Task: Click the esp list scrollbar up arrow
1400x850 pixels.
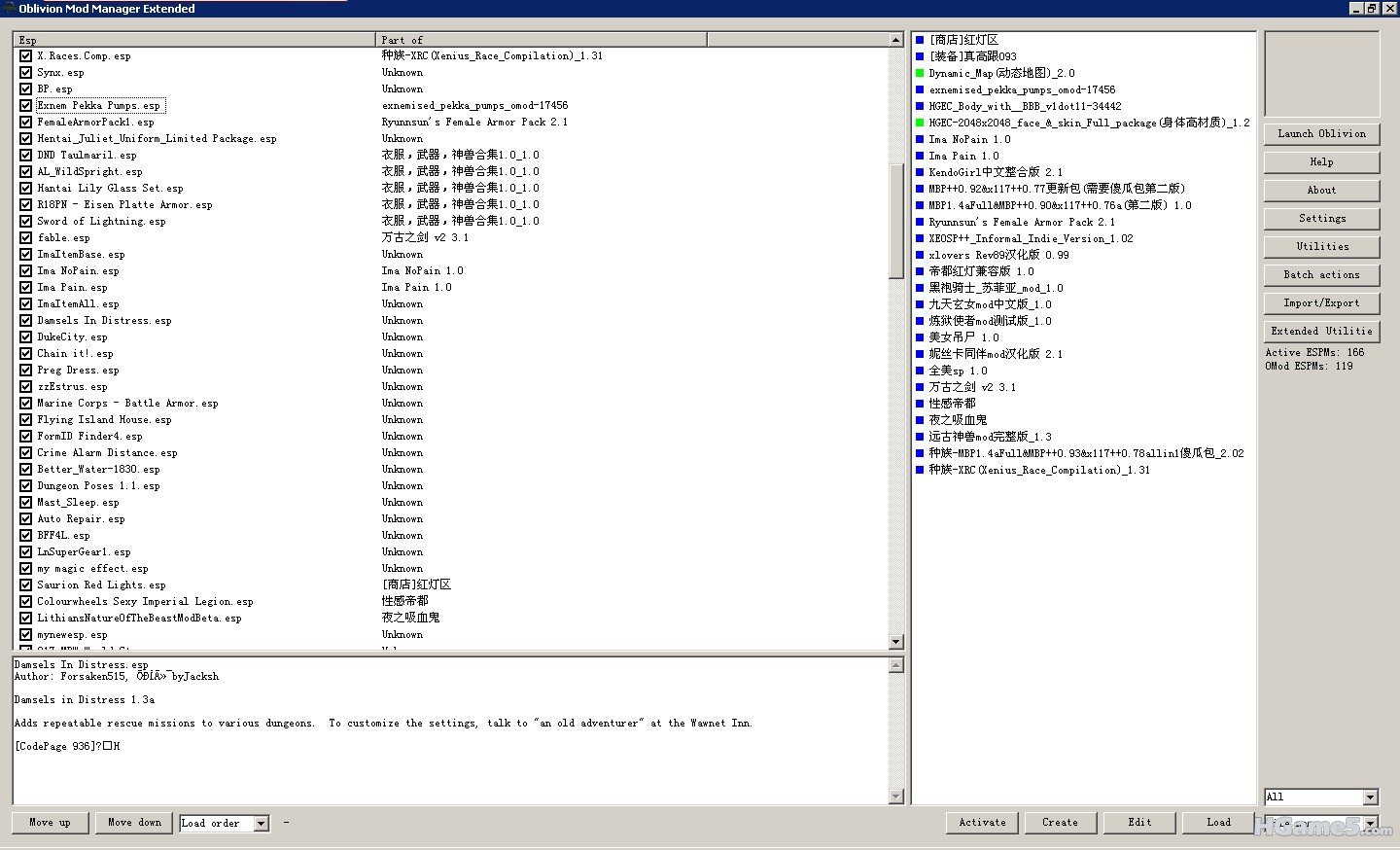Action: pos(896,40)
